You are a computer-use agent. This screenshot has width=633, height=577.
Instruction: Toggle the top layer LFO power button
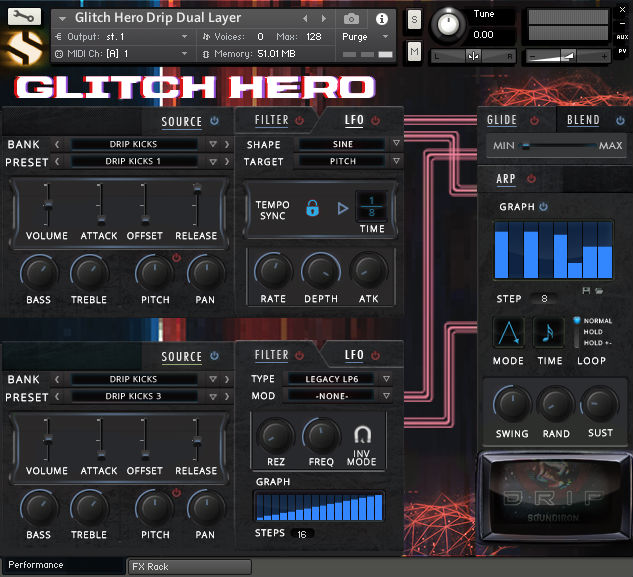(375, 121)
